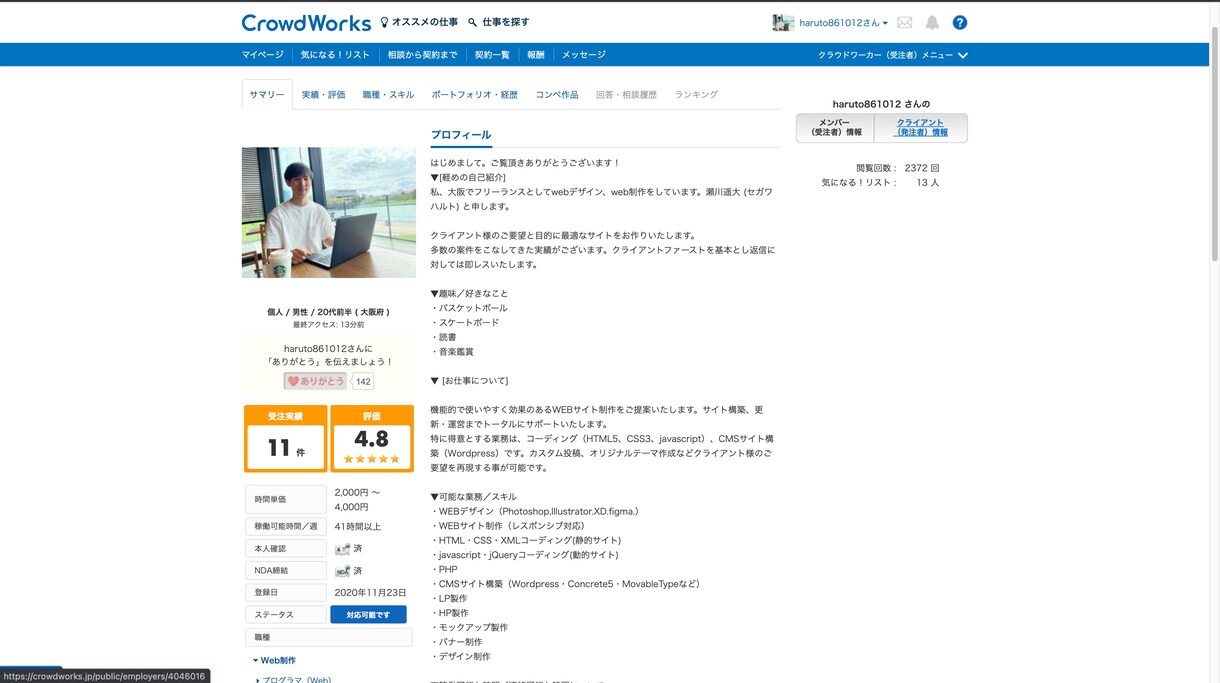Go to マイページ
This screenshot has height=683, width=1220.
[x=262, y=55]
